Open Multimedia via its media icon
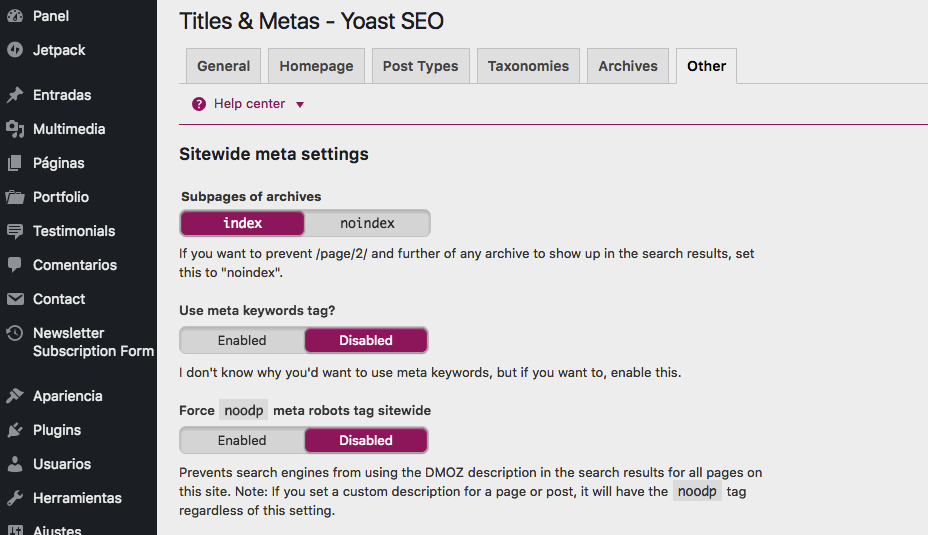The height and width of the screenshot is (535, 928). point(15,129)
